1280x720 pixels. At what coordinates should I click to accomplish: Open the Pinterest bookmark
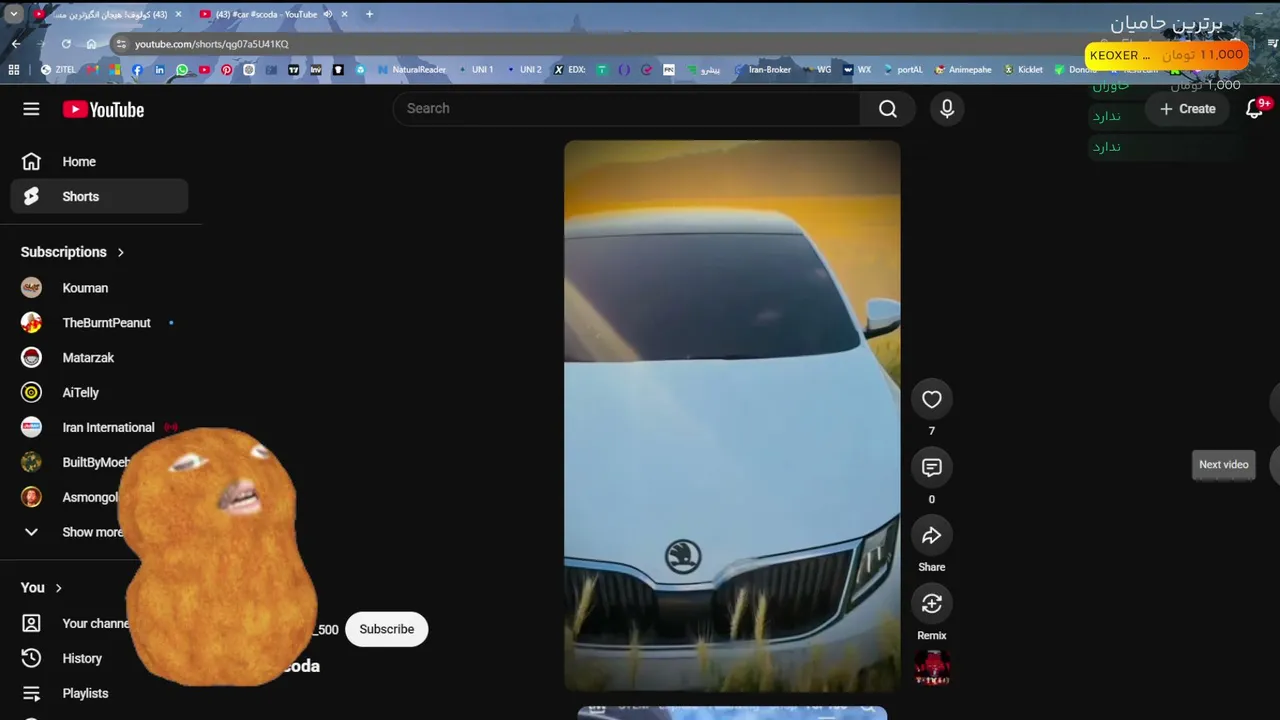(x=227, y=70)
